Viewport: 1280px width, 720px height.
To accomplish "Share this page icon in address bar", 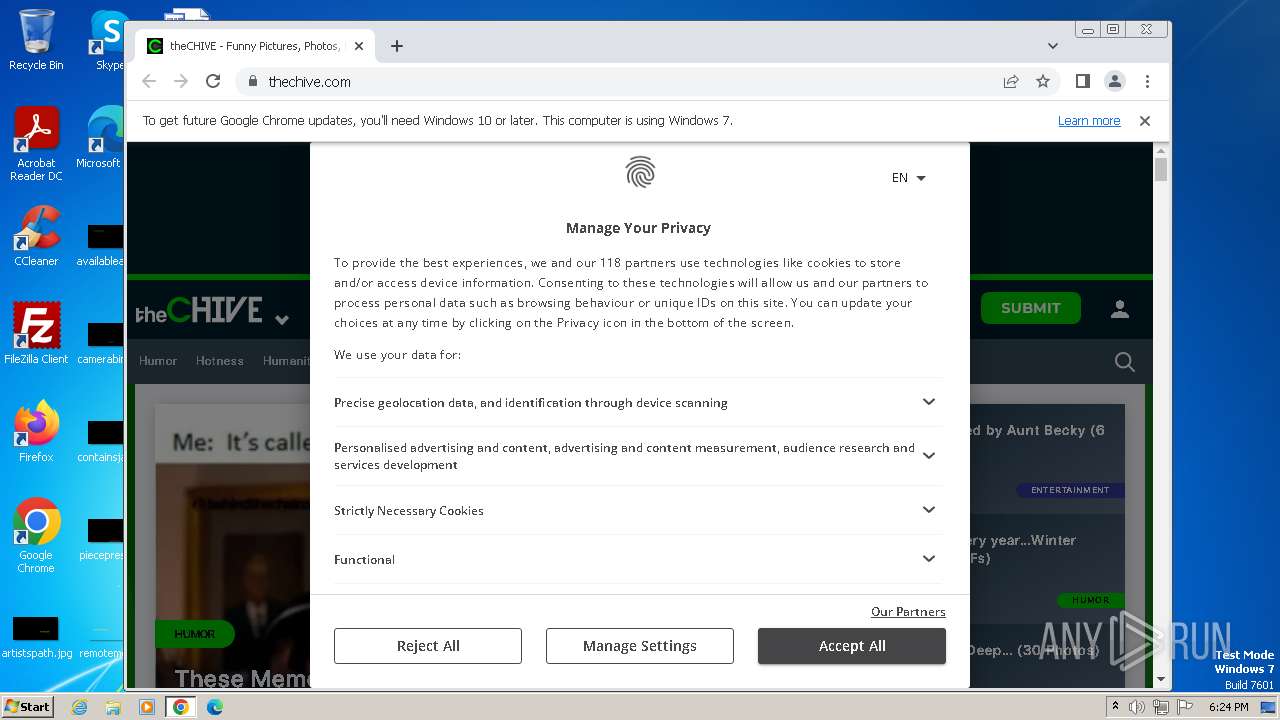I will [1011, 81].
